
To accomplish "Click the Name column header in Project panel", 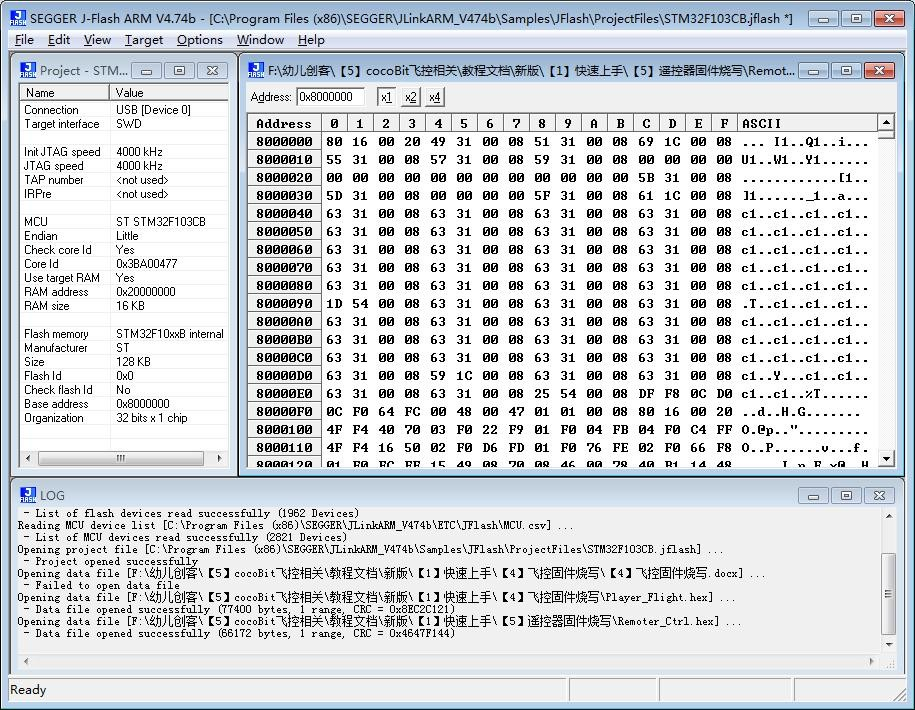I will [x=64, y=93].
